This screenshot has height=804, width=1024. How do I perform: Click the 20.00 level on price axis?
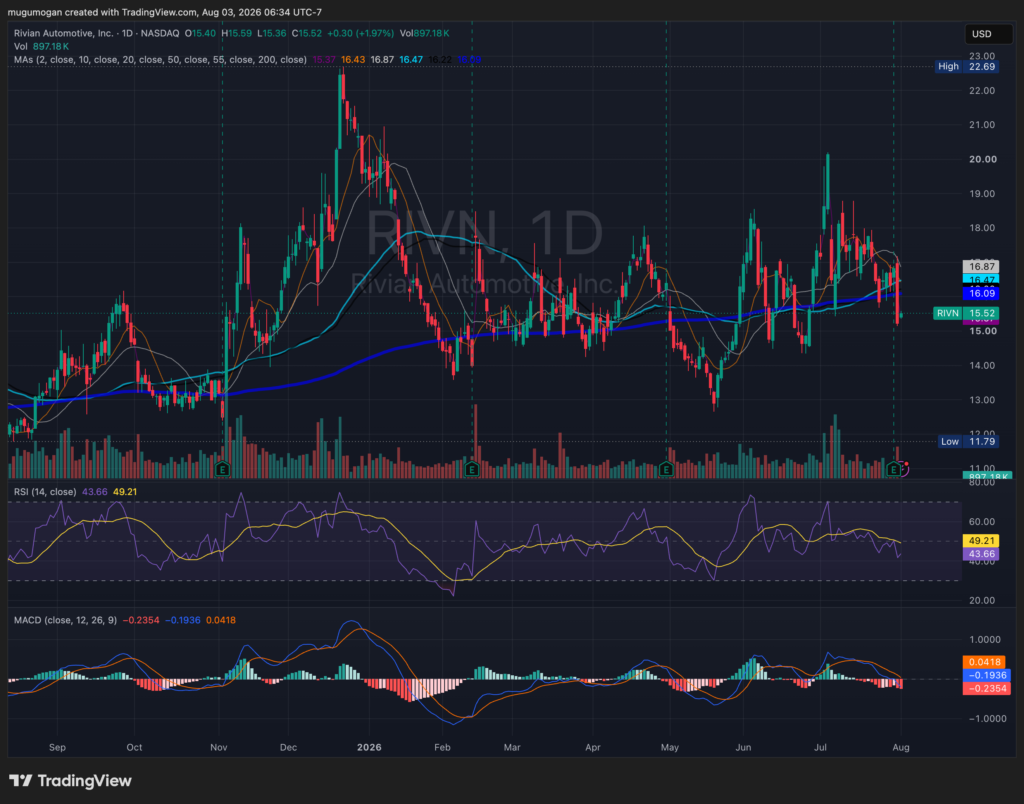(982, 159)
